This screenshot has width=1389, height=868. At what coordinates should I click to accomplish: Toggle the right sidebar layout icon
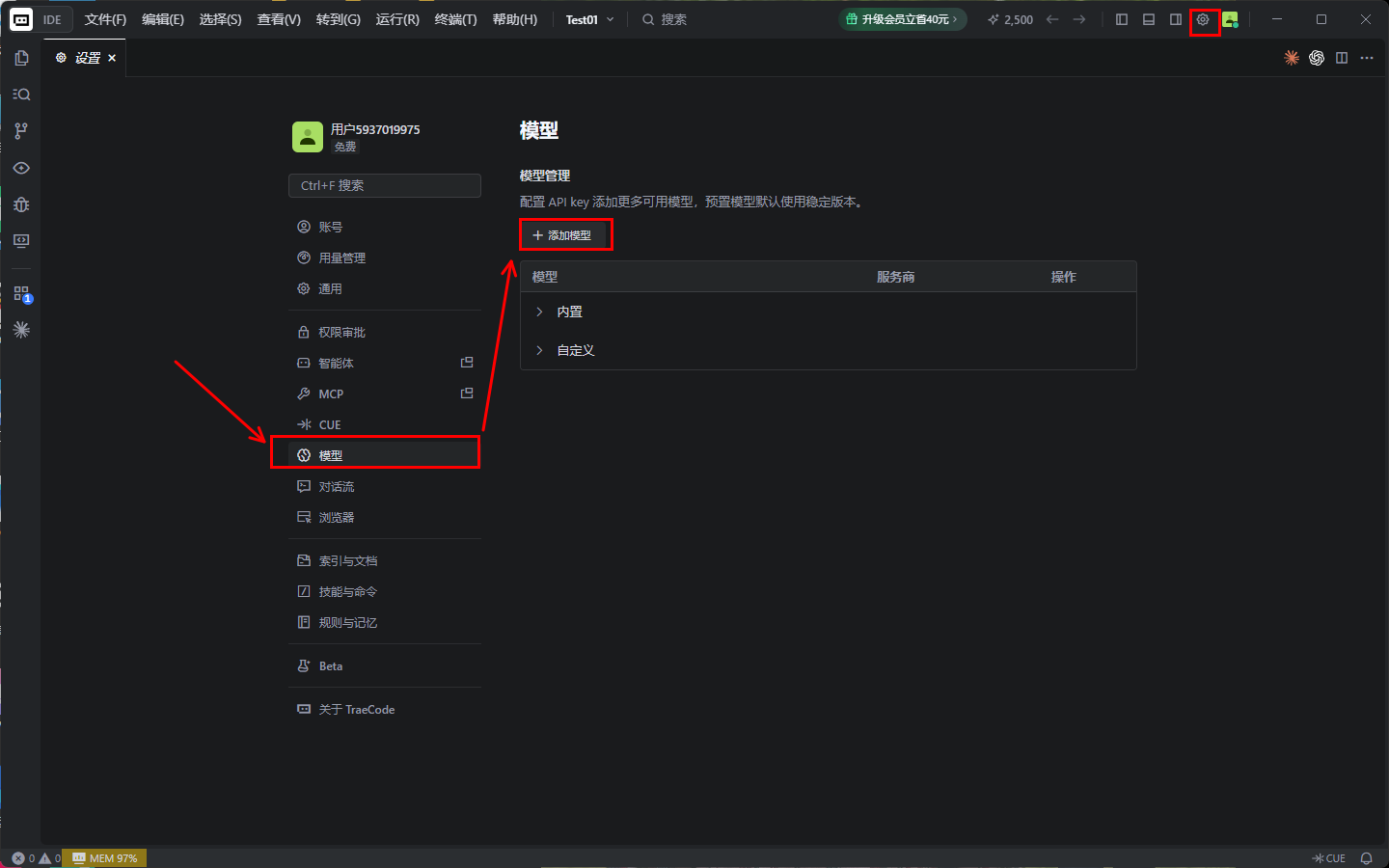coord(1176,19)
